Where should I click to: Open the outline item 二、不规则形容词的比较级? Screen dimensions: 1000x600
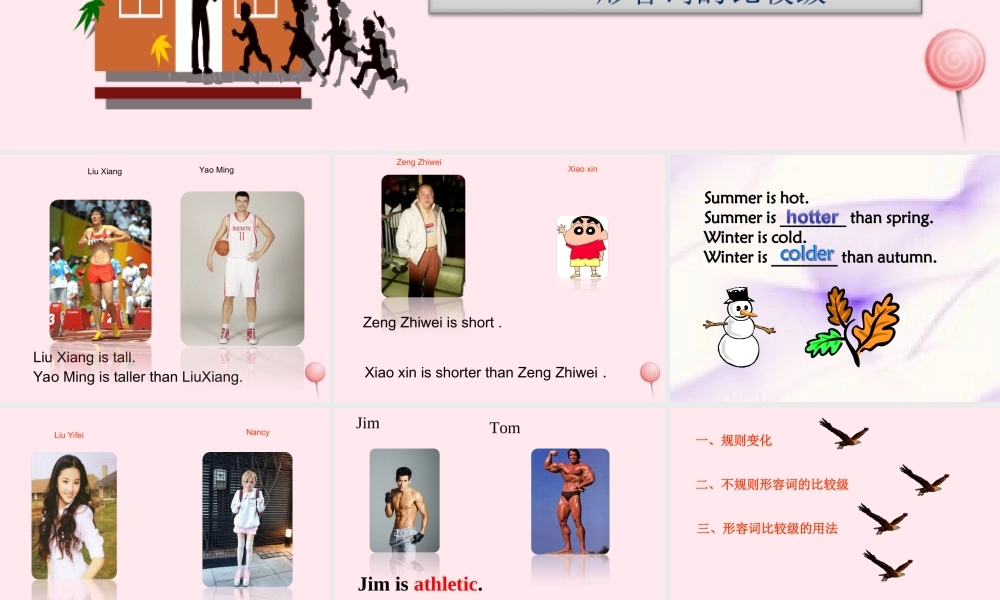point(772,485)
